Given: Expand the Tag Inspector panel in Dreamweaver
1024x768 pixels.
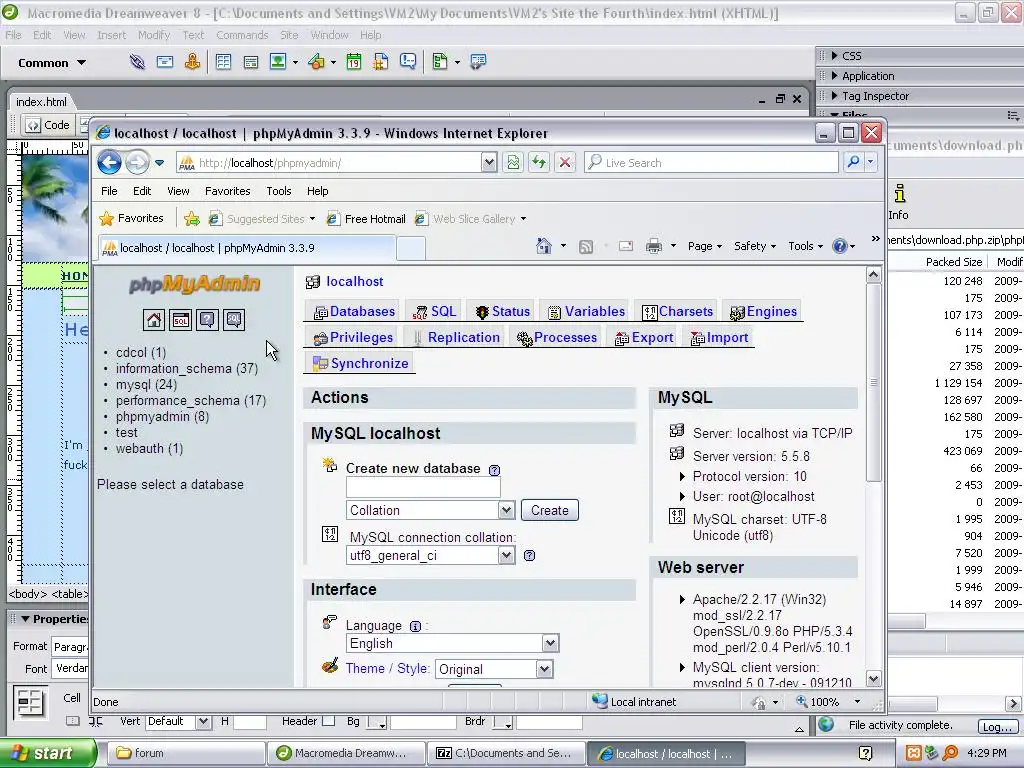Looking at the screenshot, I should click(x=835, y=96).
